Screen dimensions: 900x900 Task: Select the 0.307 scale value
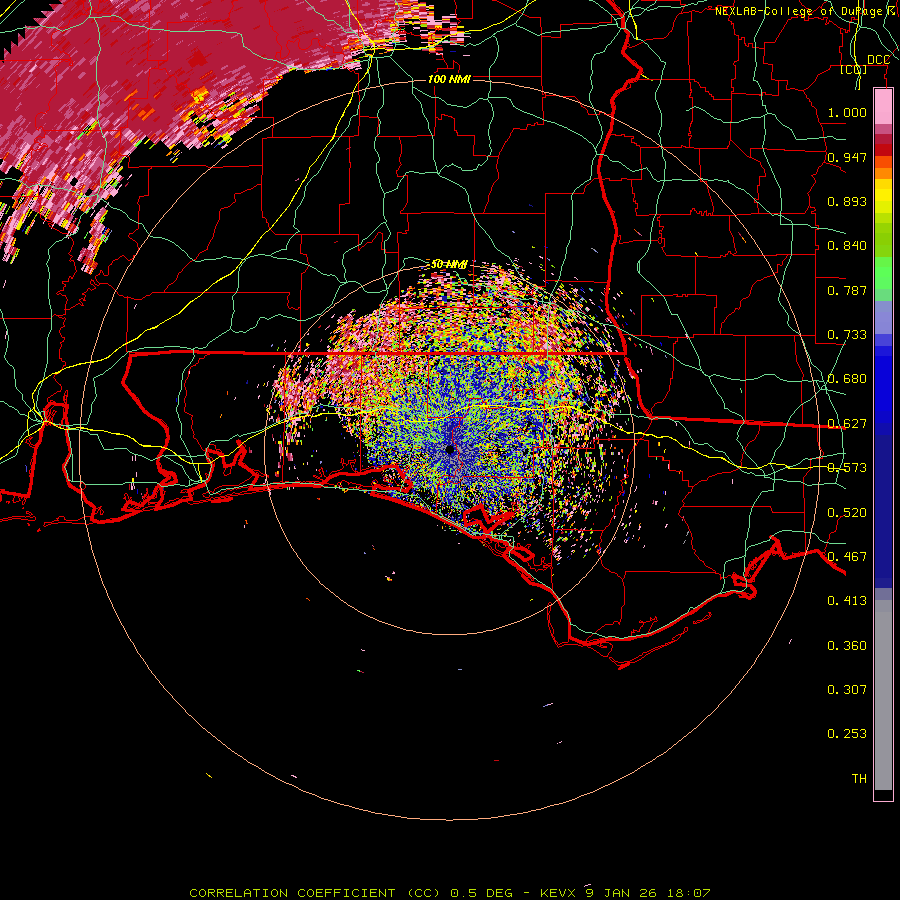(847, 690)
